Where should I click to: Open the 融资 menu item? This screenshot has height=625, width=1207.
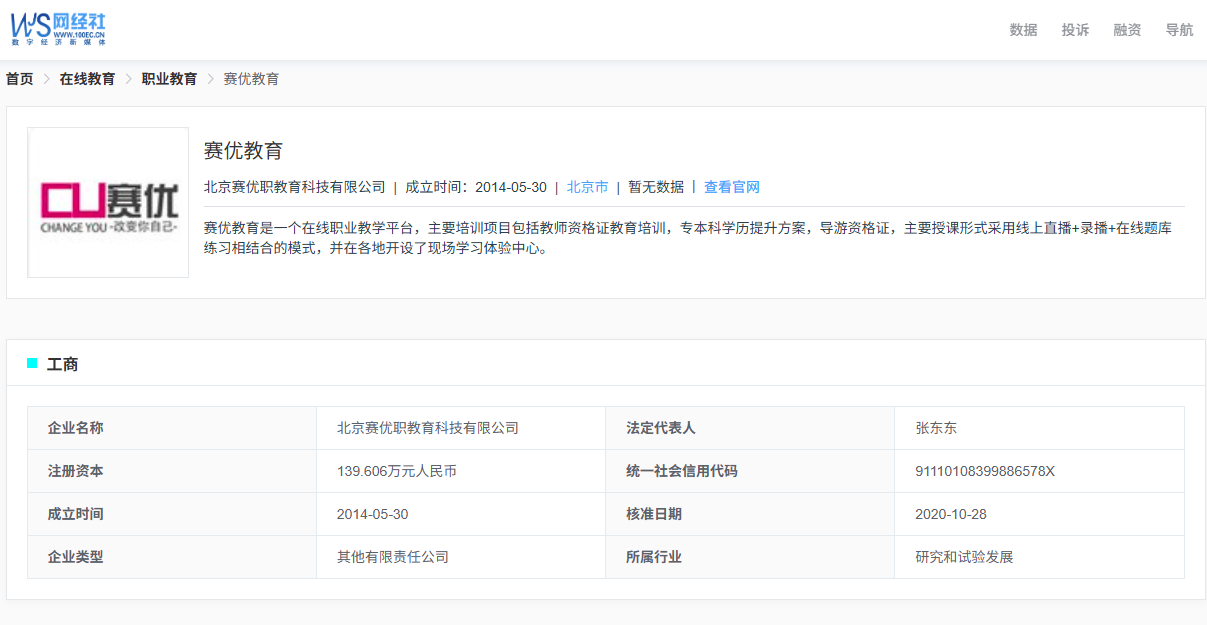coord(1128,30)
